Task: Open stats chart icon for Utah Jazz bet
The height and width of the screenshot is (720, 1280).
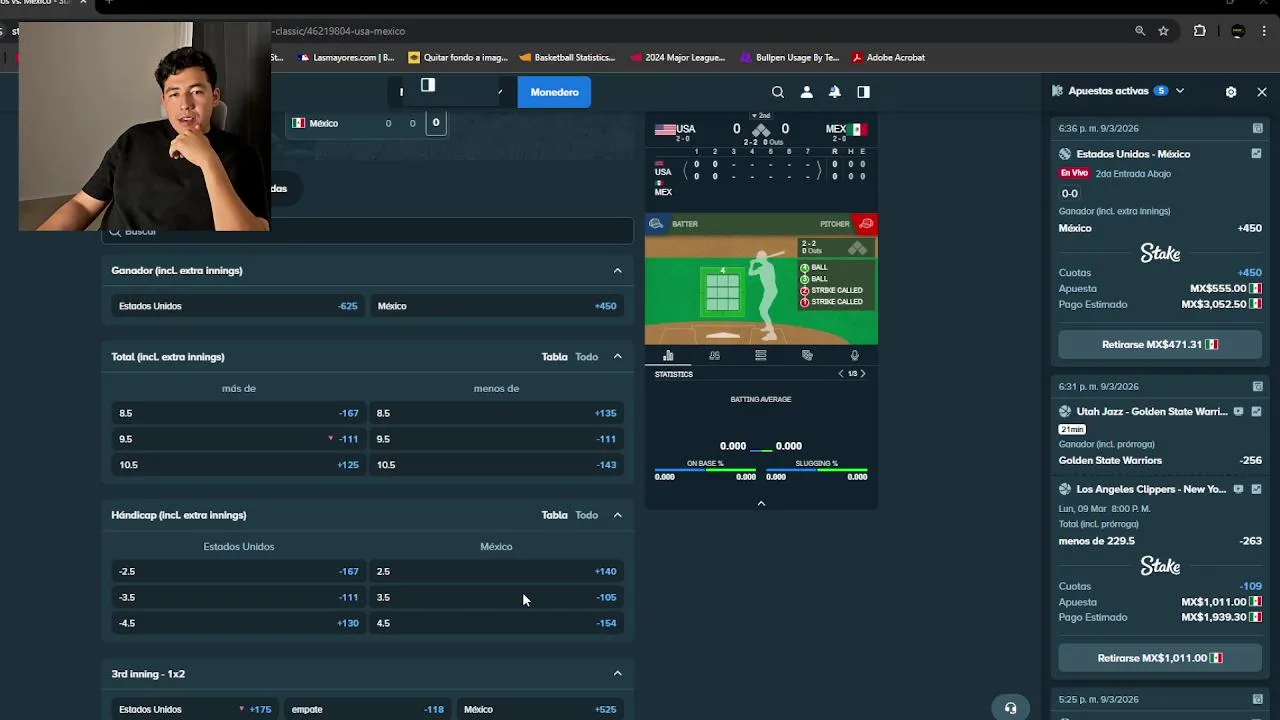Action: (x=1256, y=411)
